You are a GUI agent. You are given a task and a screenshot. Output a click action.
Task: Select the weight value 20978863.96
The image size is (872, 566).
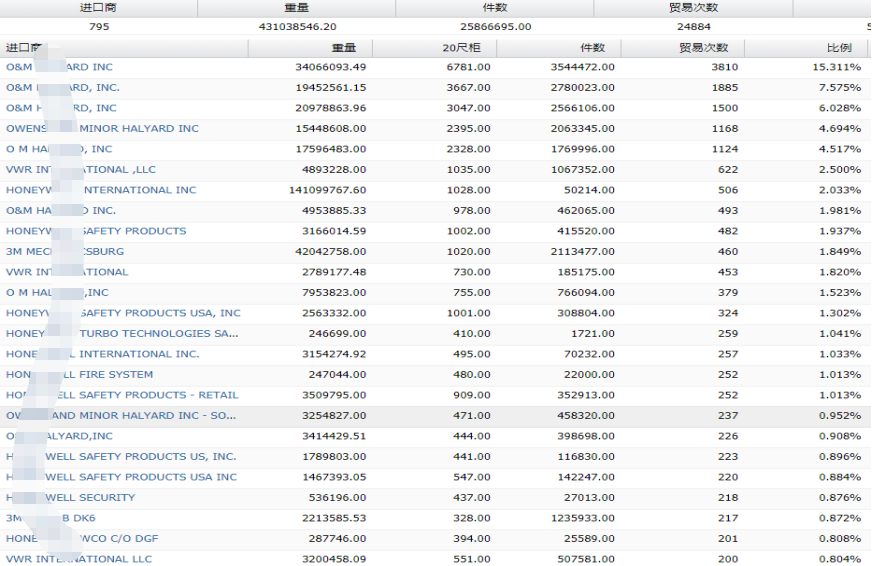[x=330, y=108]
